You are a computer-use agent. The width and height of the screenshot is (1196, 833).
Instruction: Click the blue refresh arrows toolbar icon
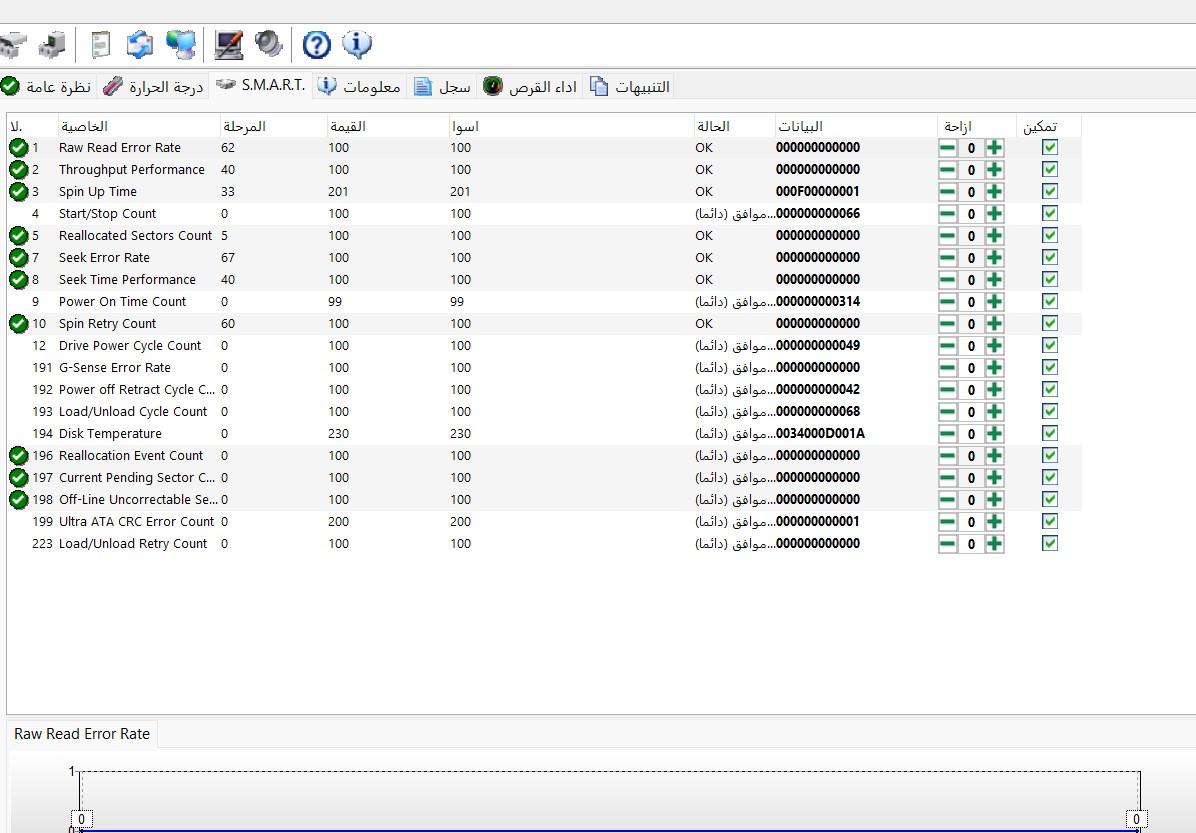point(140,44)
